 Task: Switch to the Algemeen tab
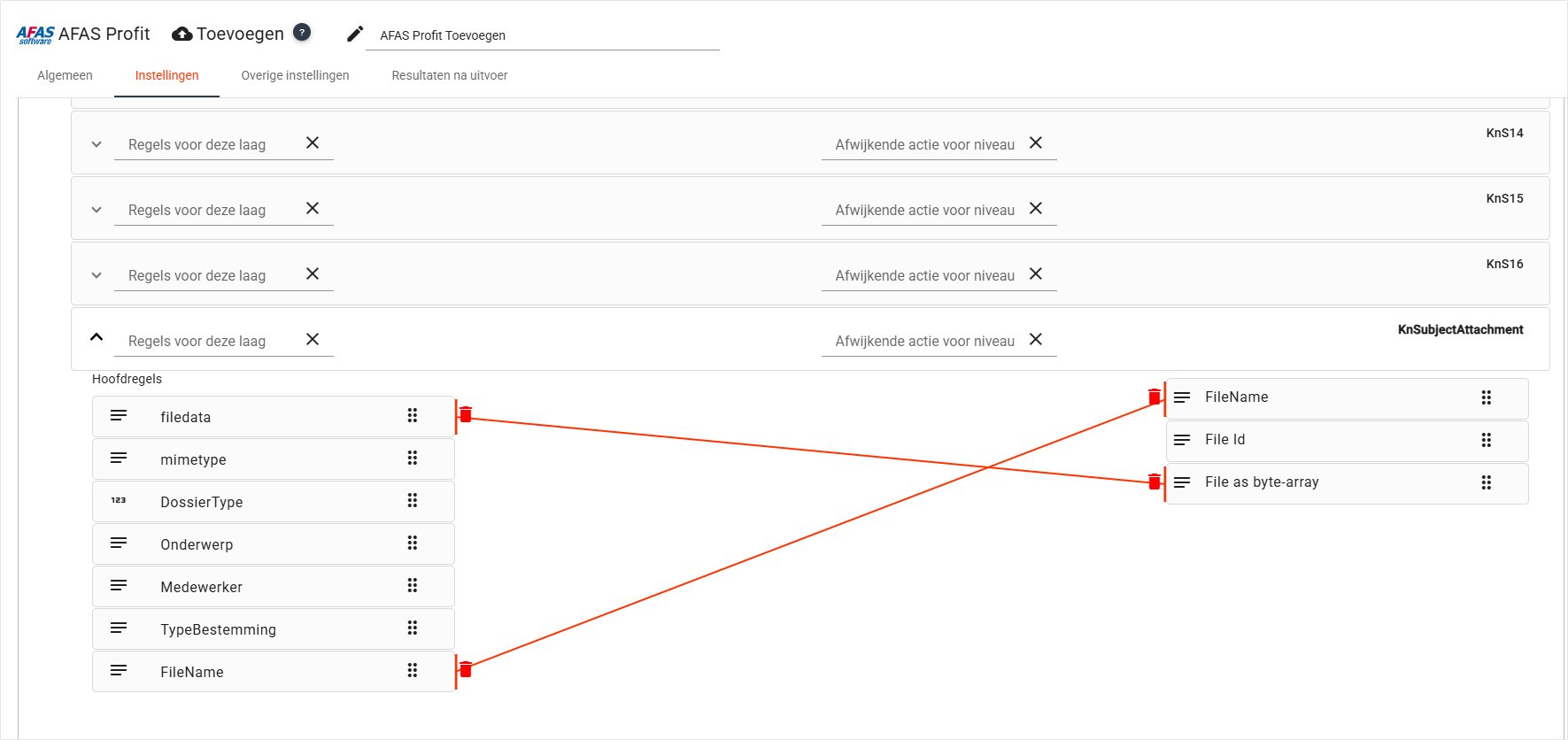pyautogui.click(x=65, y=75)
